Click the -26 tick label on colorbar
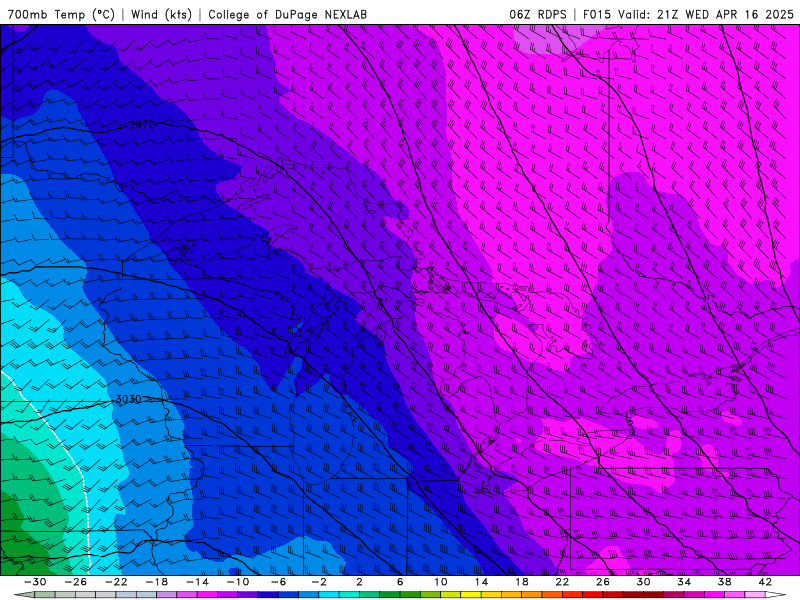 [76, 582]
